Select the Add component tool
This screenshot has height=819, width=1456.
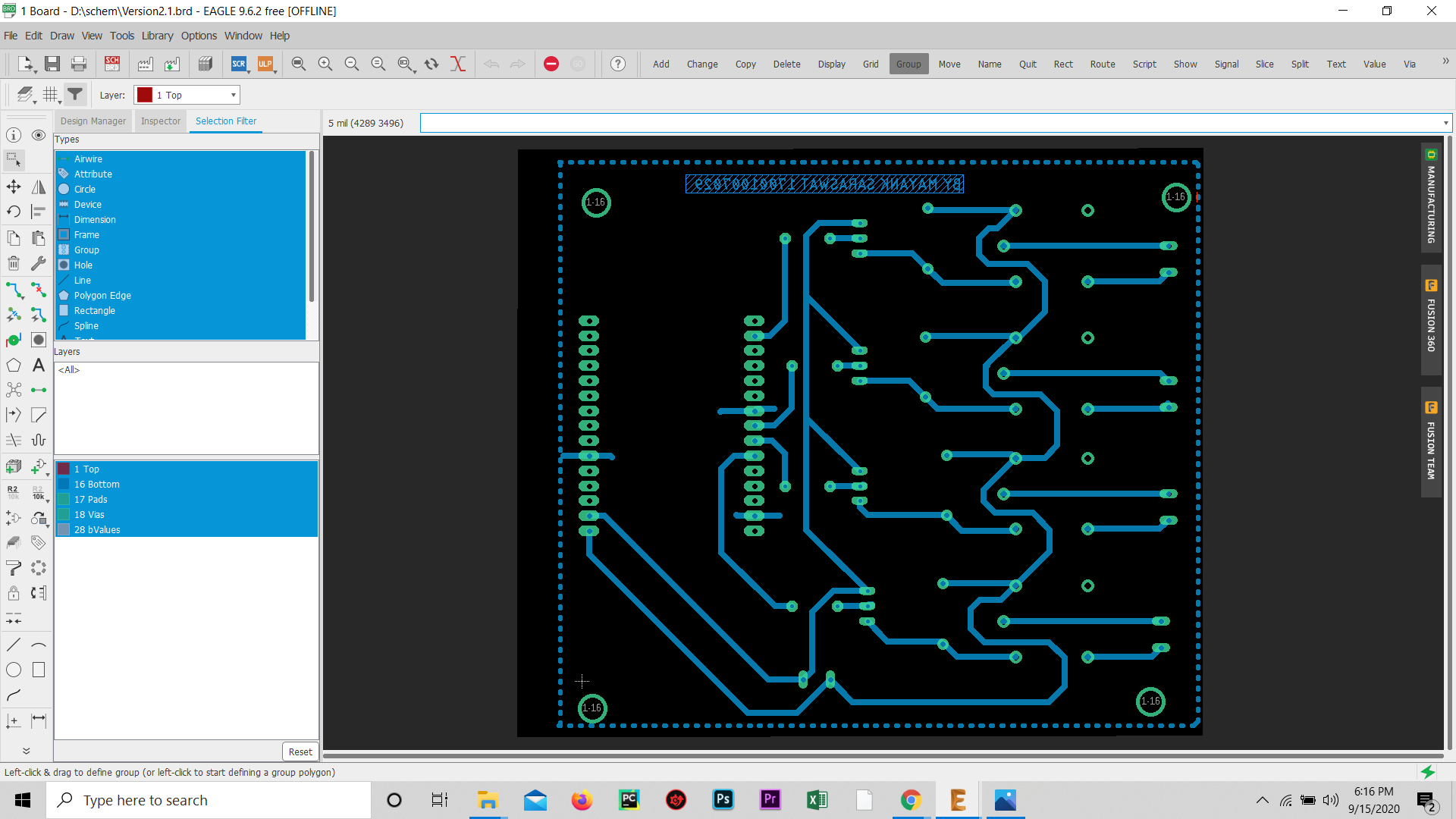660,63
